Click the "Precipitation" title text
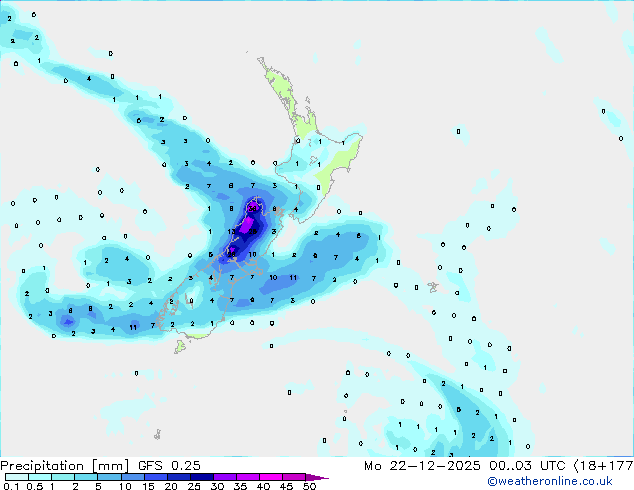 (x=42, y=466)
